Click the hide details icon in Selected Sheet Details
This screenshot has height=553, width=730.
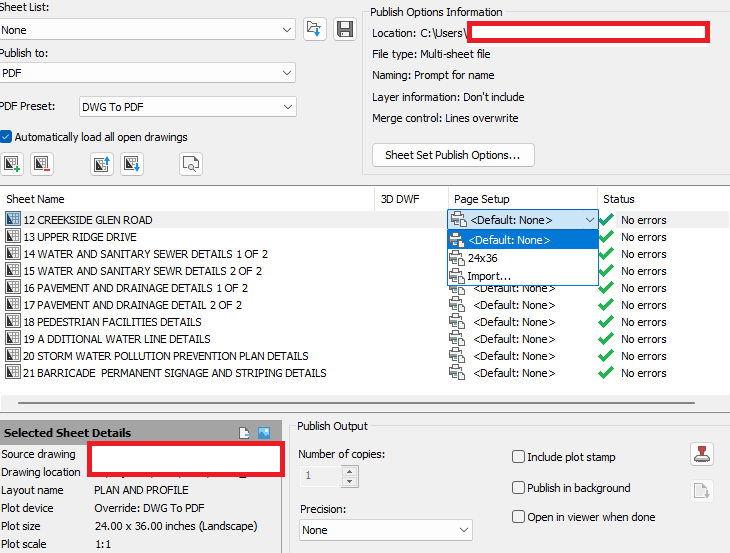244,433
